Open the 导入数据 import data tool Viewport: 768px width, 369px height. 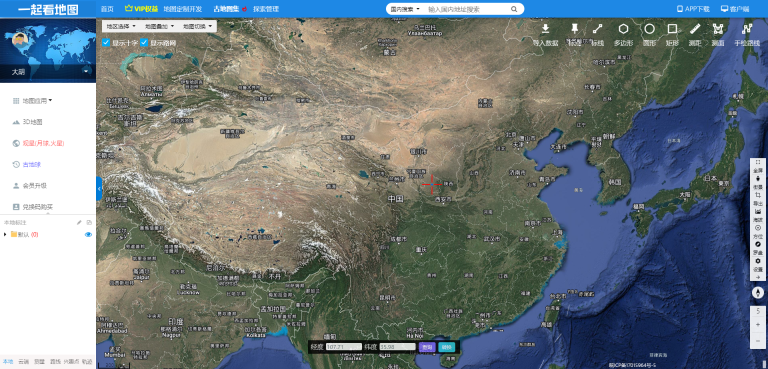point(545,35)
